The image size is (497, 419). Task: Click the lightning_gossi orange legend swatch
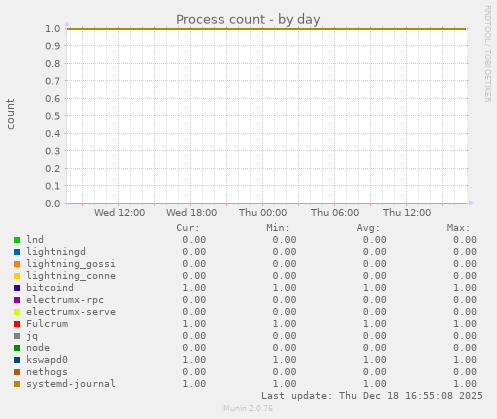pyautogui.click(x=17, y=264)
